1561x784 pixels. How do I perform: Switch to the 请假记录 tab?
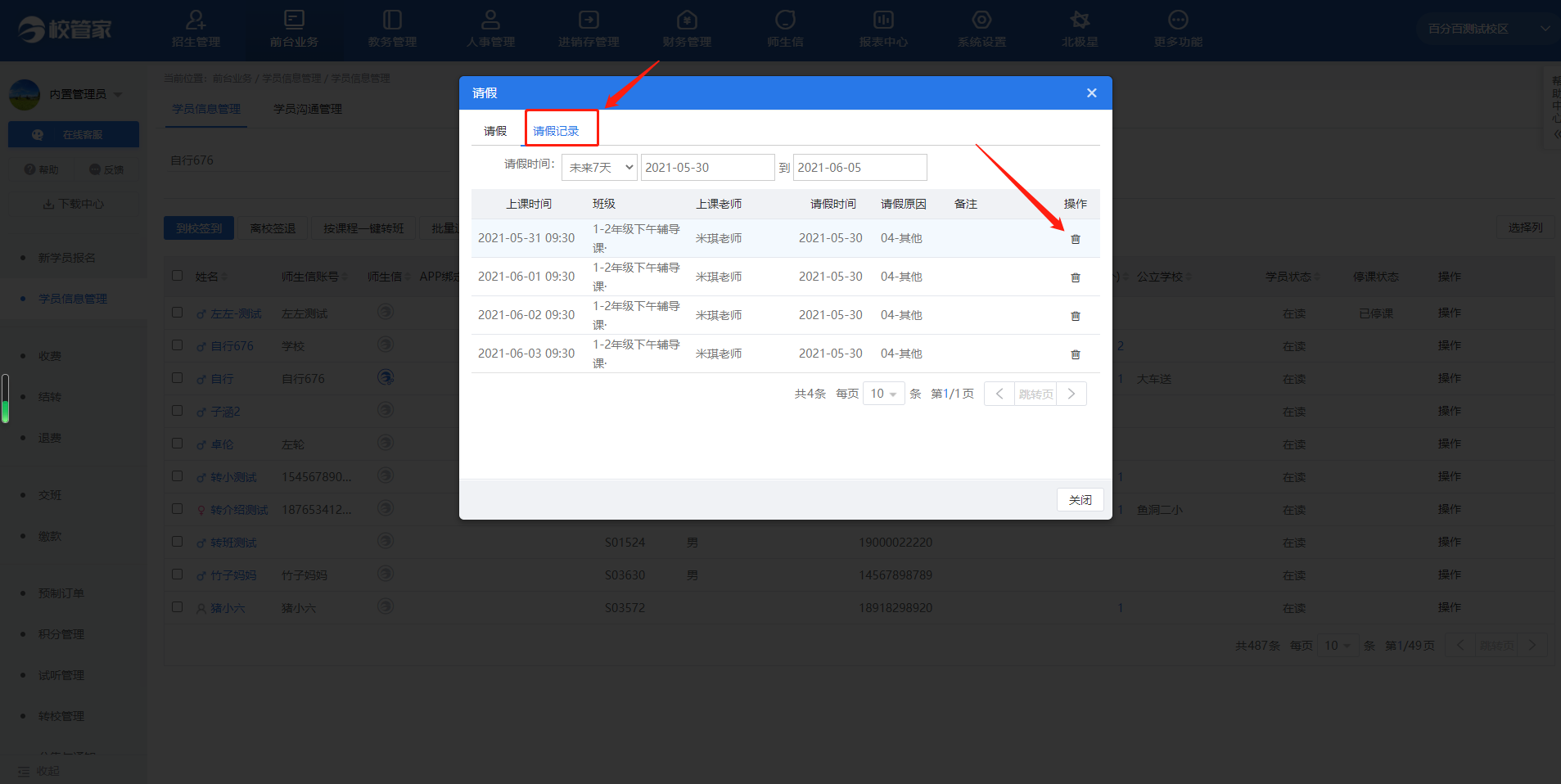click(556, 131)
